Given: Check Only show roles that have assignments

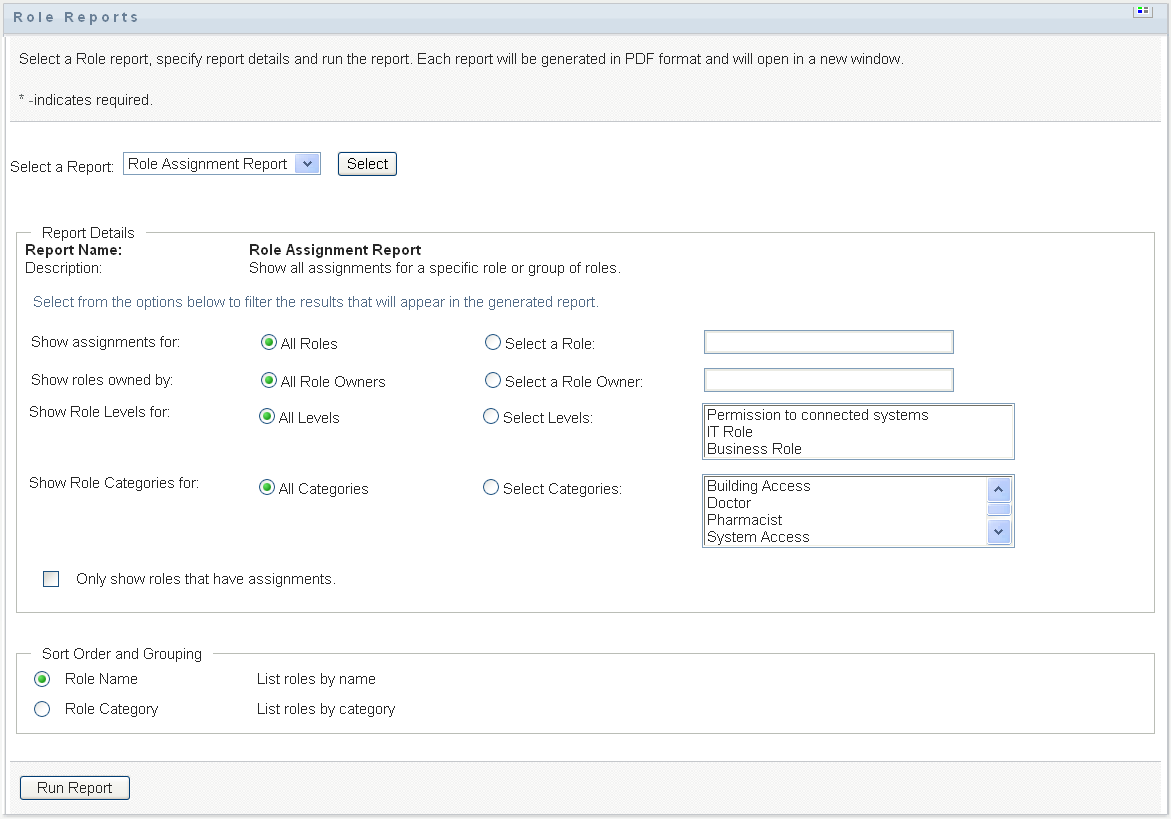Looking at the screenshot, I should [51, 579].
